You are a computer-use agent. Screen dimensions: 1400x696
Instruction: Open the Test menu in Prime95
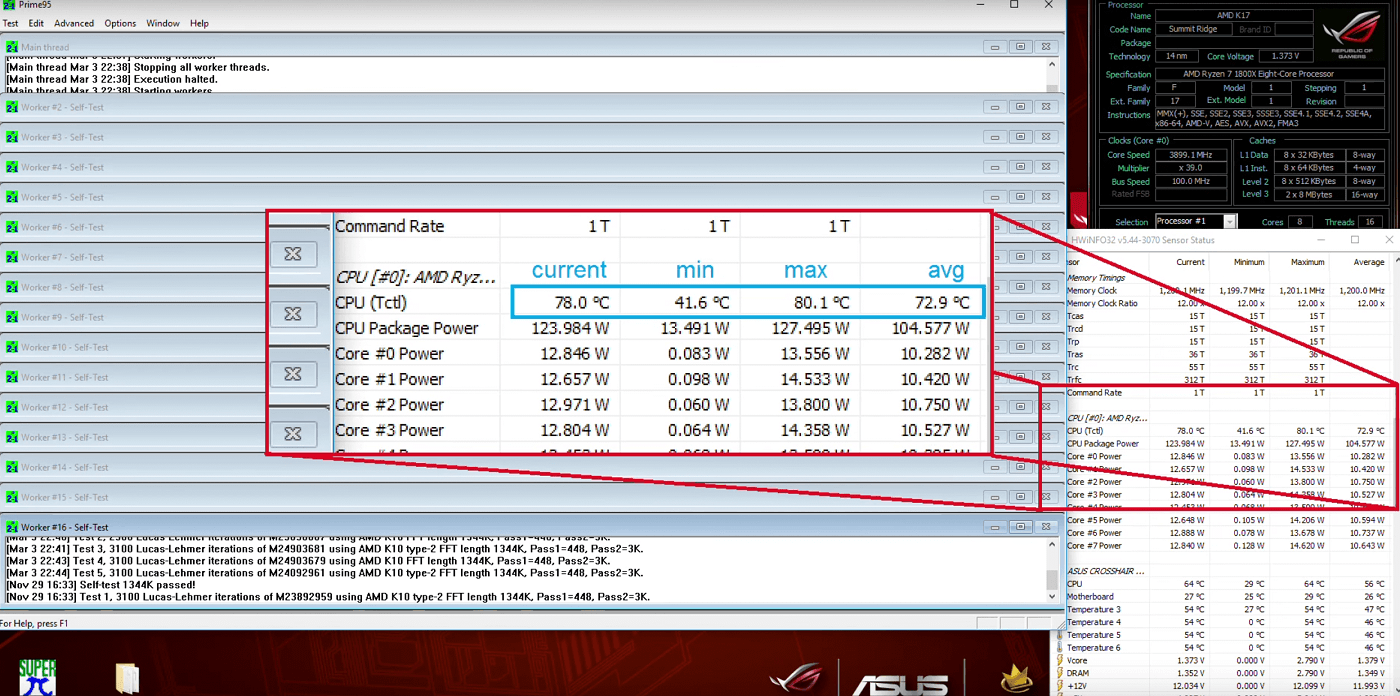(10, 23)
